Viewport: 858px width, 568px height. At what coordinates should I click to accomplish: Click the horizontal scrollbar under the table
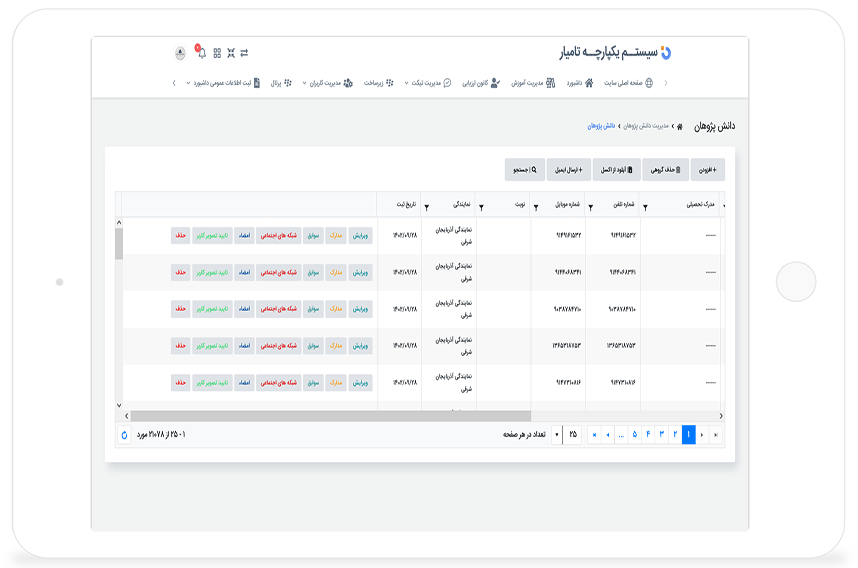tap(330, 416)
